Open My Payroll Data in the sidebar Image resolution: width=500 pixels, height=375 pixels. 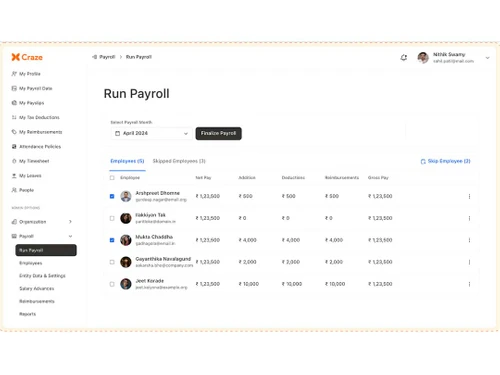(32, 88)
